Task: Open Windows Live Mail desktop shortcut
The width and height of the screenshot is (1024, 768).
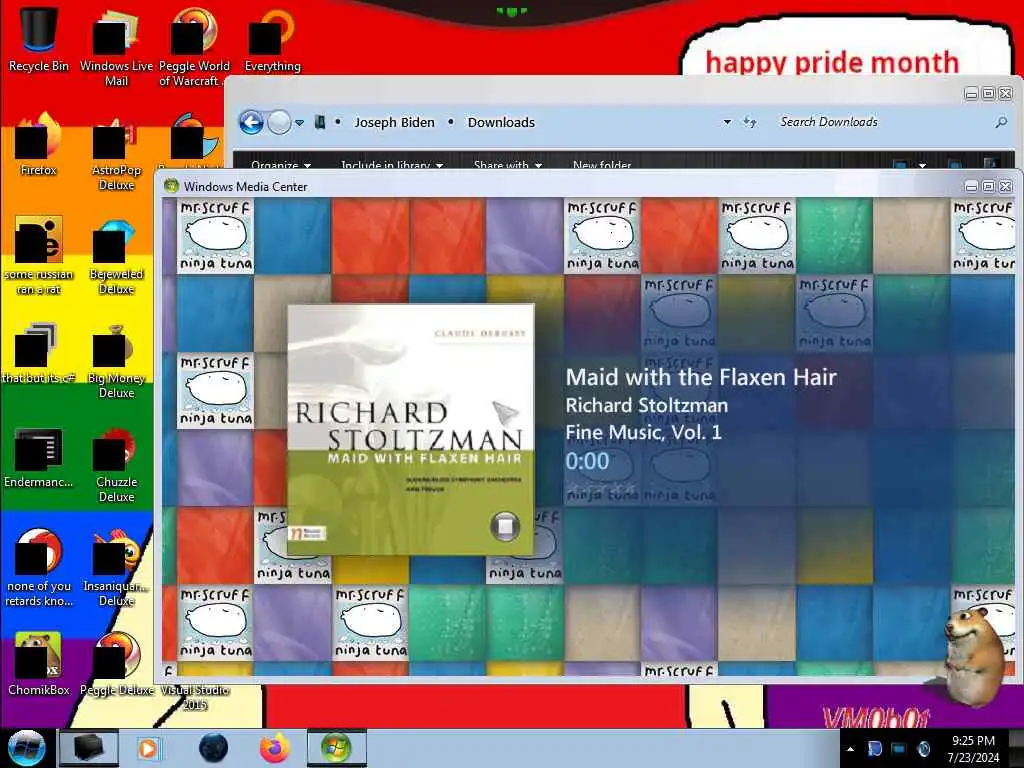Action: click(x=116, y=46)
